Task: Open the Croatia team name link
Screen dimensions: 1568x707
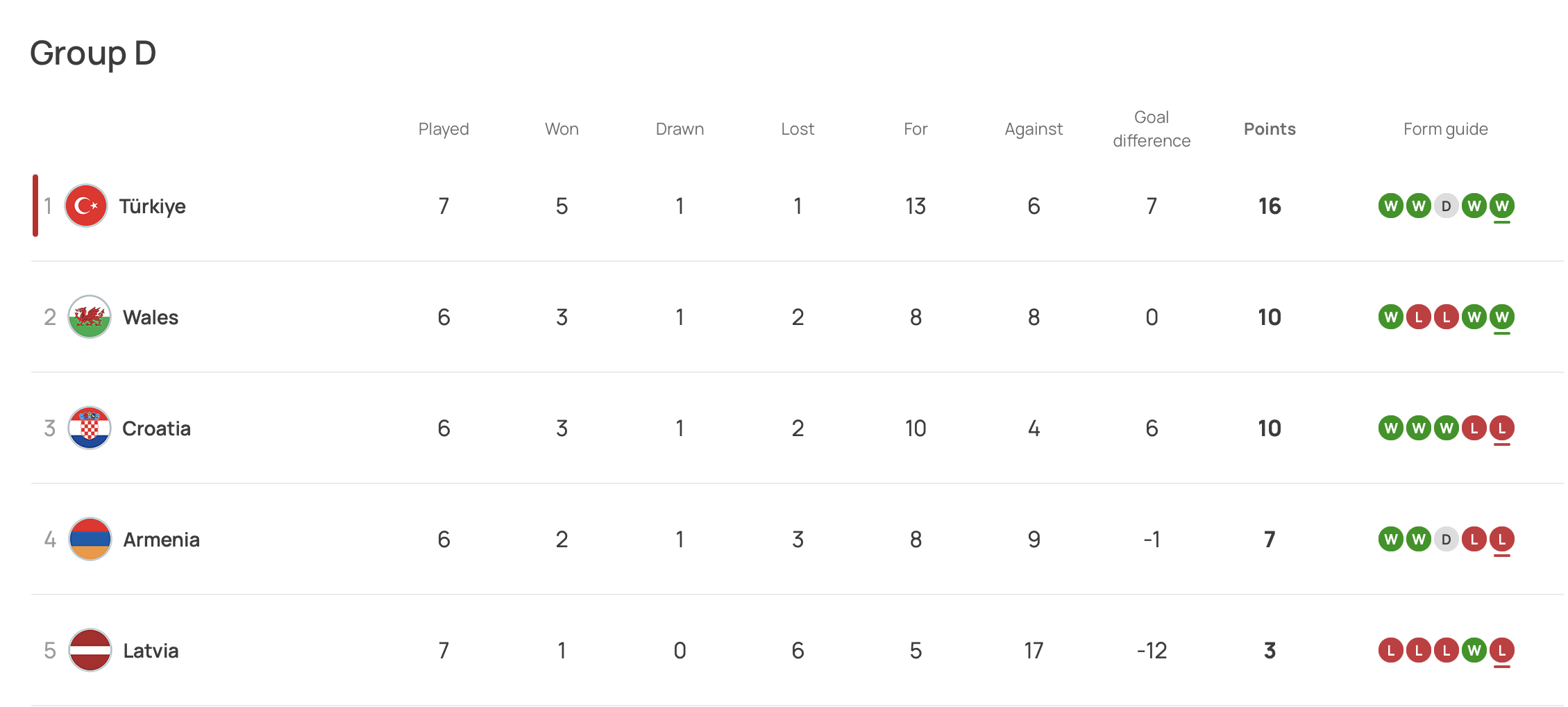Action: [x=156, y=429]
